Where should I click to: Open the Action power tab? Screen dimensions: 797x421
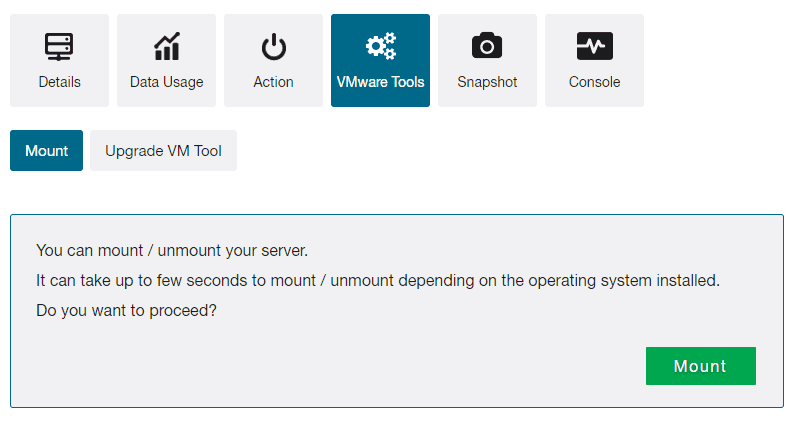[273, 61]
